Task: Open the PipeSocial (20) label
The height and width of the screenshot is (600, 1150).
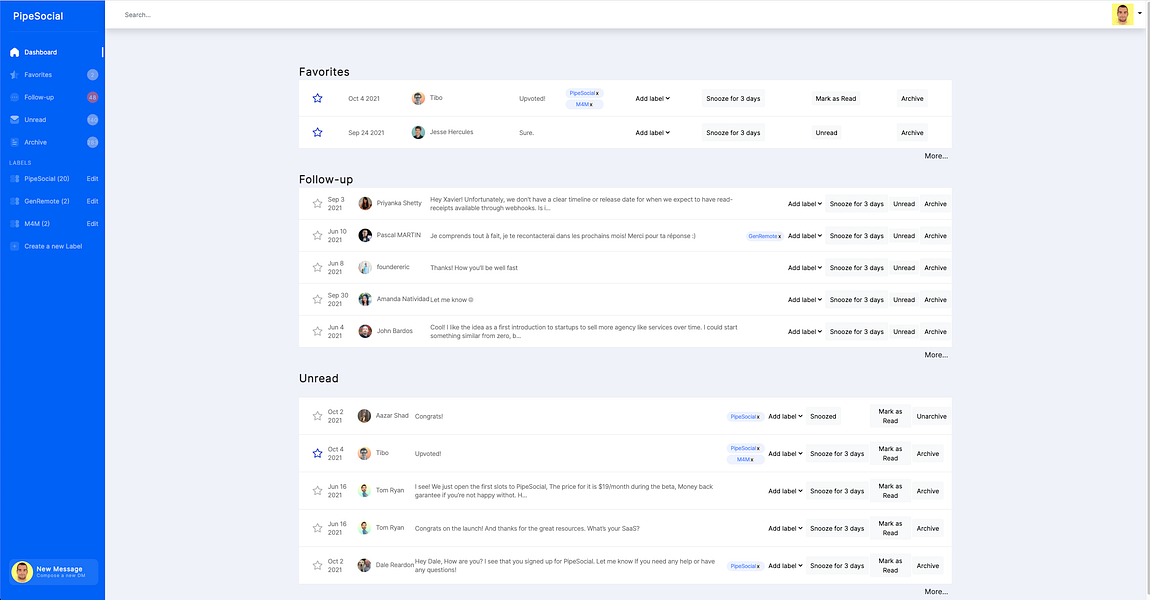Action: click(x=47, y=178)
